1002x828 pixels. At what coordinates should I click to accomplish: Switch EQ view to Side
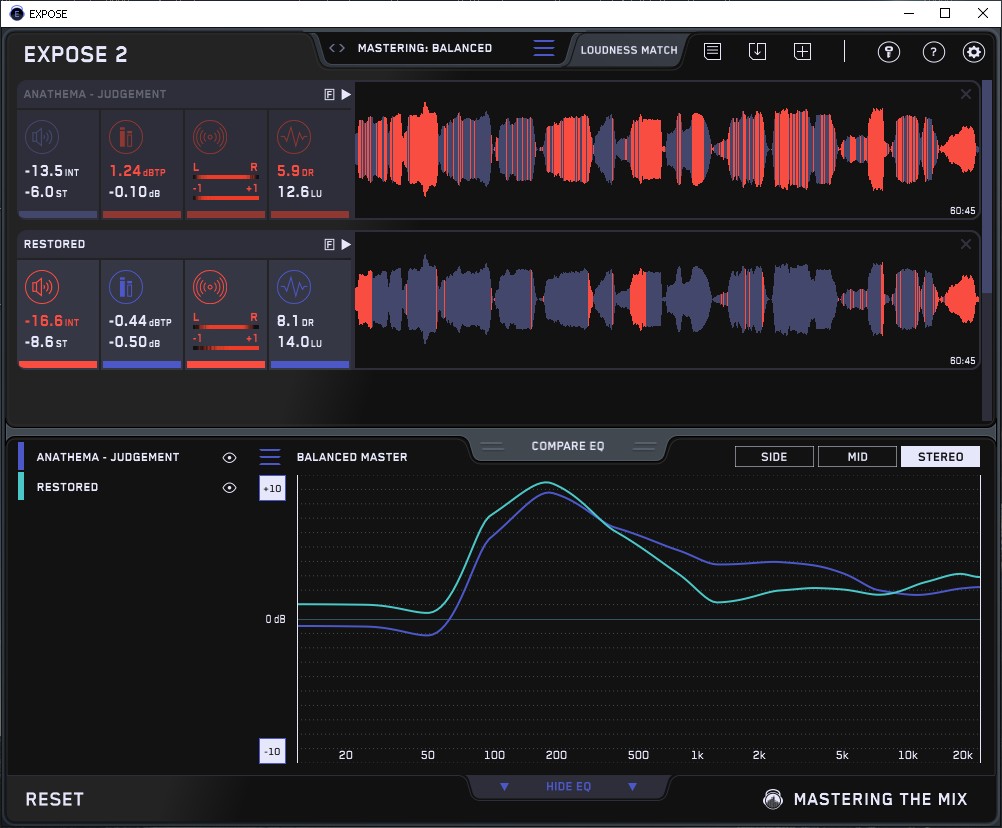coord(774,457)
